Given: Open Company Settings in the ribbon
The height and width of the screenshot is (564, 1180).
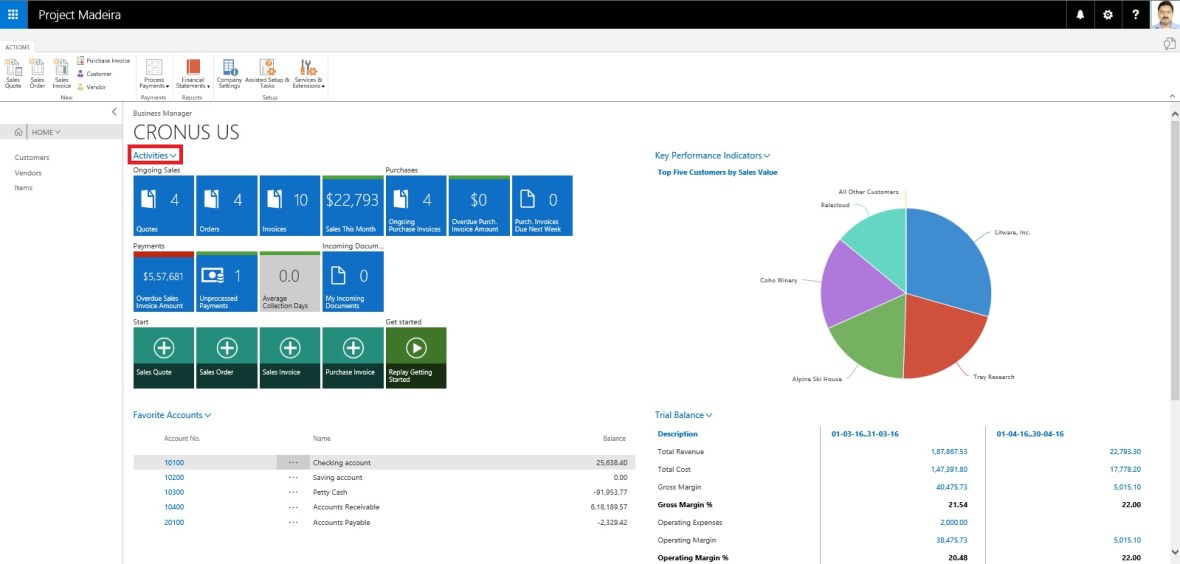Looking at the screenshot, I should [x=229, y=73].
